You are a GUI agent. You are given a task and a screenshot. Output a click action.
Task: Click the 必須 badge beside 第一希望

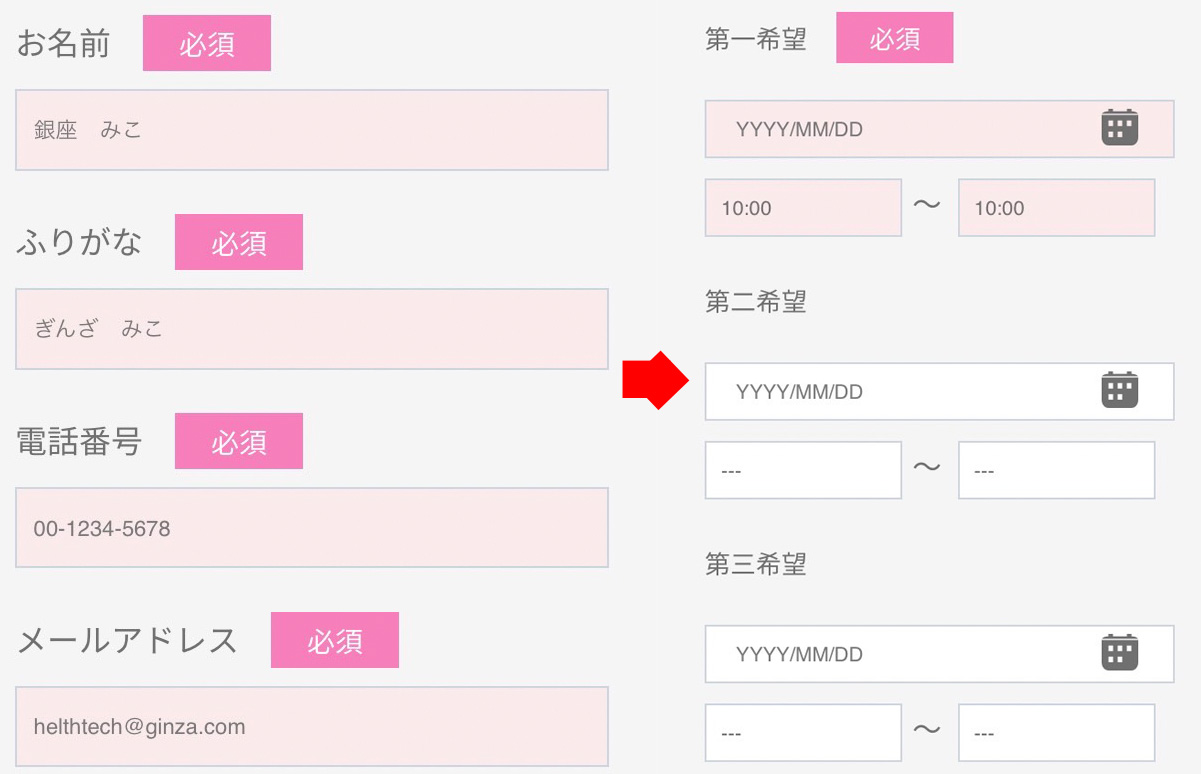894,38
